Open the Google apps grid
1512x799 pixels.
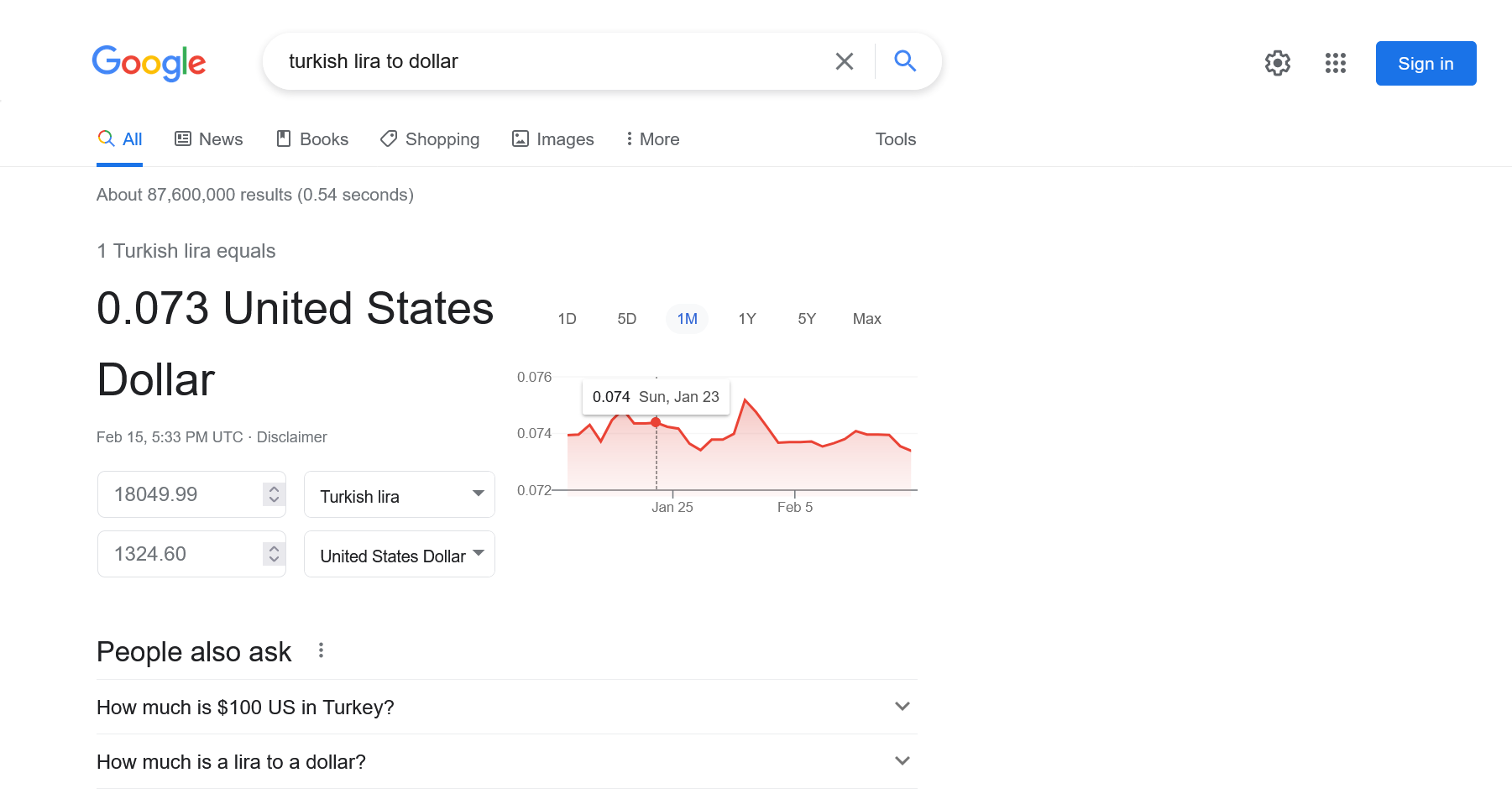[1335, 63]
